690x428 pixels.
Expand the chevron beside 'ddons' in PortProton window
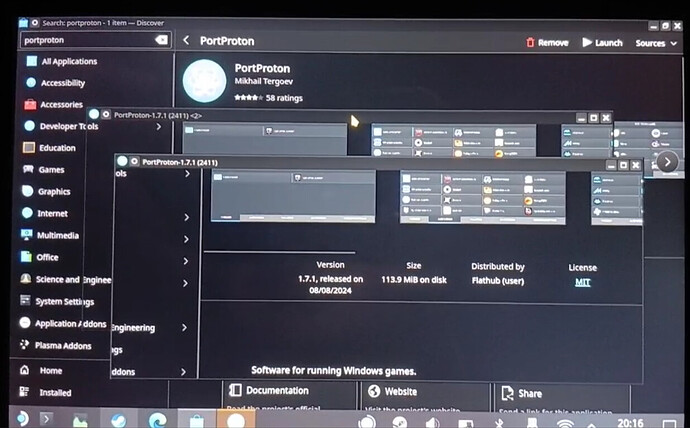pyautogui.click(x=184, y=372)
